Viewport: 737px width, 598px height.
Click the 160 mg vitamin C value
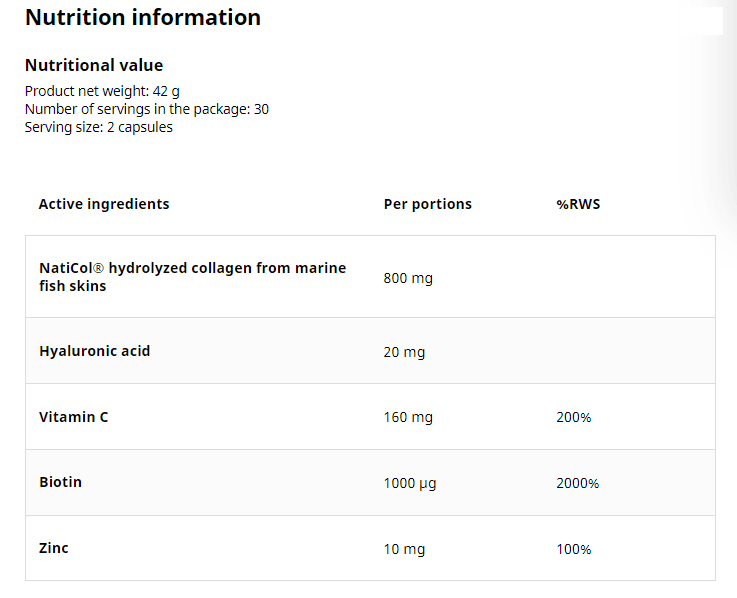point(408,417)
